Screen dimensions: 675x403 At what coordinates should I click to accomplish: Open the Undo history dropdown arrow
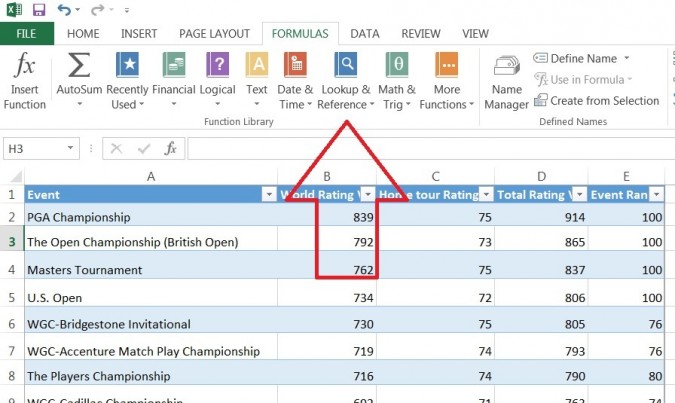[x=78, y=9]
